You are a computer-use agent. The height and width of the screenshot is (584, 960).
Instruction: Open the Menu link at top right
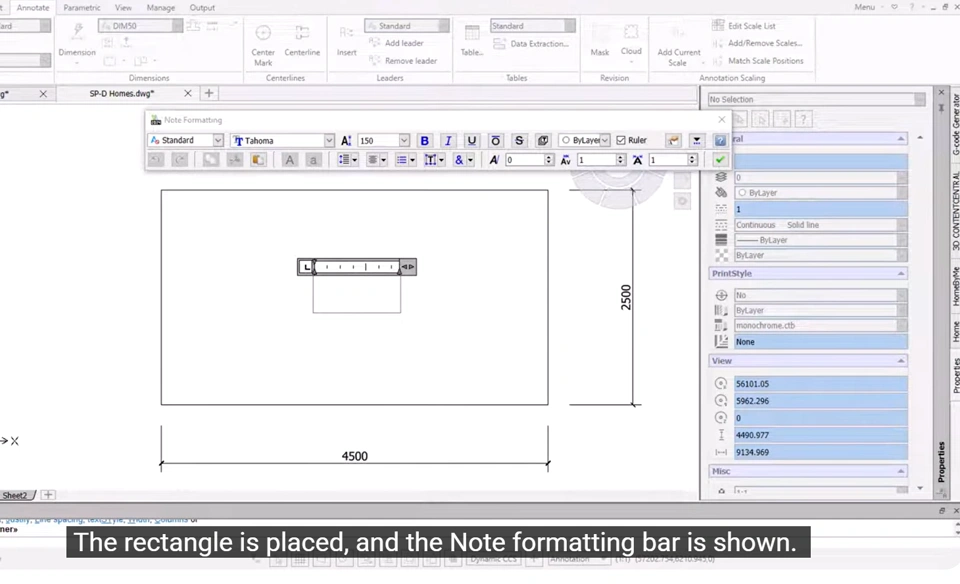point(864,7)
